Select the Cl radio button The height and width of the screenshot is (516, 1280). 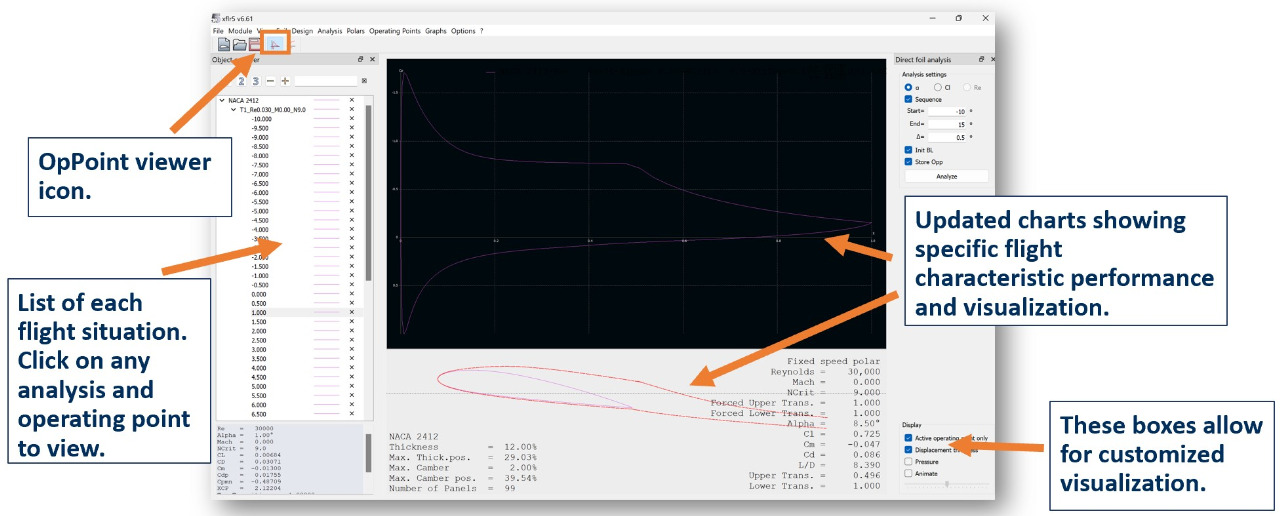tap(936, 87)
